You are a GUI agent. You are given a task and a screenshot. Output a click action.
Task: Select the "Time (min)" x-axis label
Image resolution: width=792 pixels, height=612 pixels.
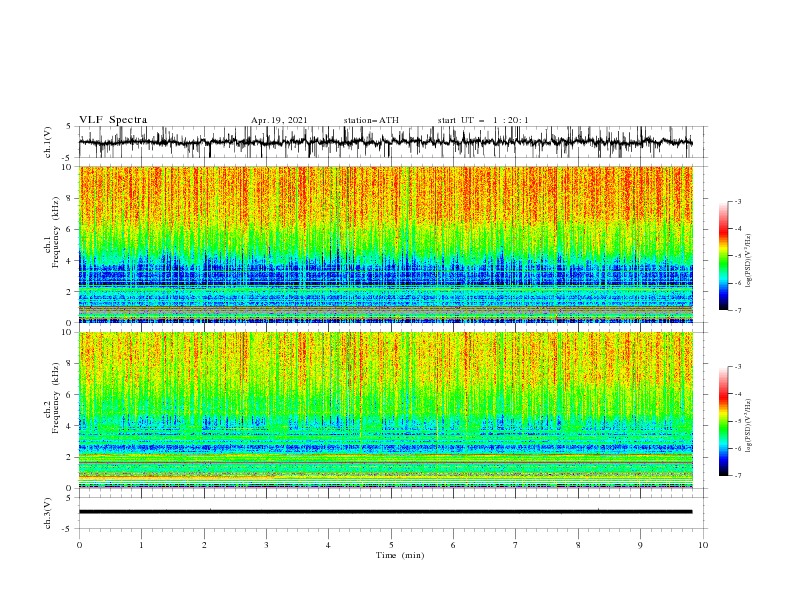[x=400, y=555]
